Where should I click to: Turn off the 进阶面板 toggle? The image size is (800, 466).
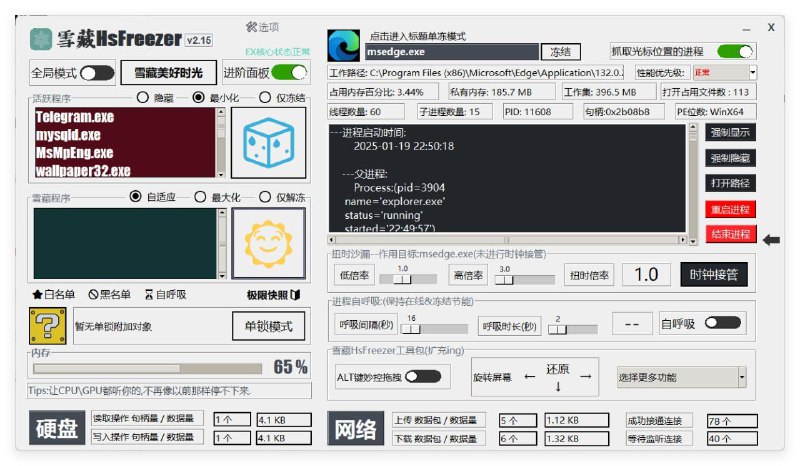pyautogui.click(x=289, y=72)
